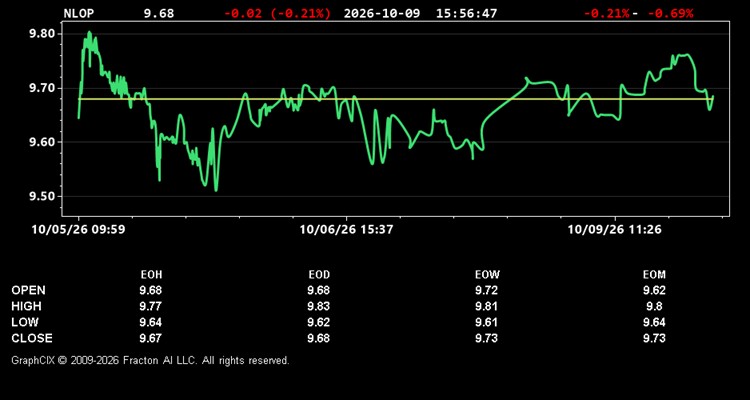Click the EOD high value 9.83
Viewport: 750px width, 400px height.
point(319,306)
